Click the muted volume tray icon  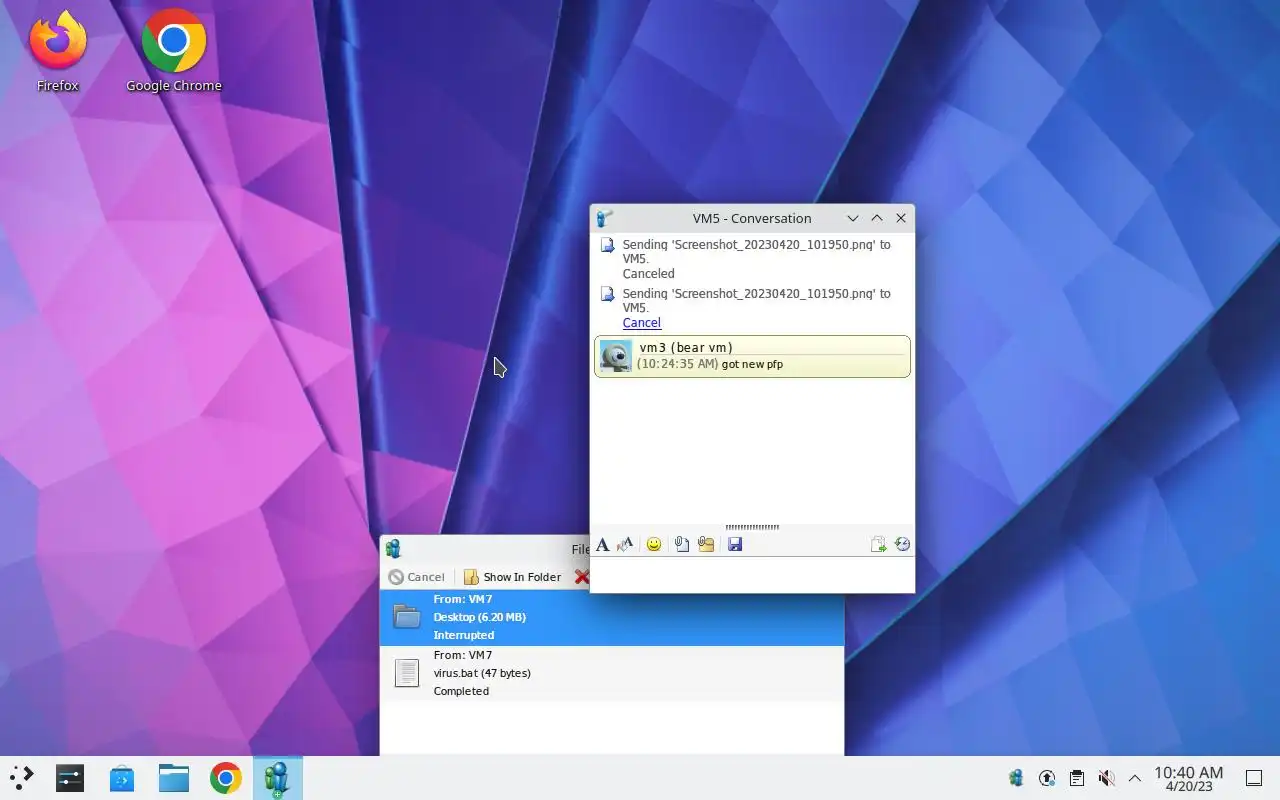click(1106, 778)
